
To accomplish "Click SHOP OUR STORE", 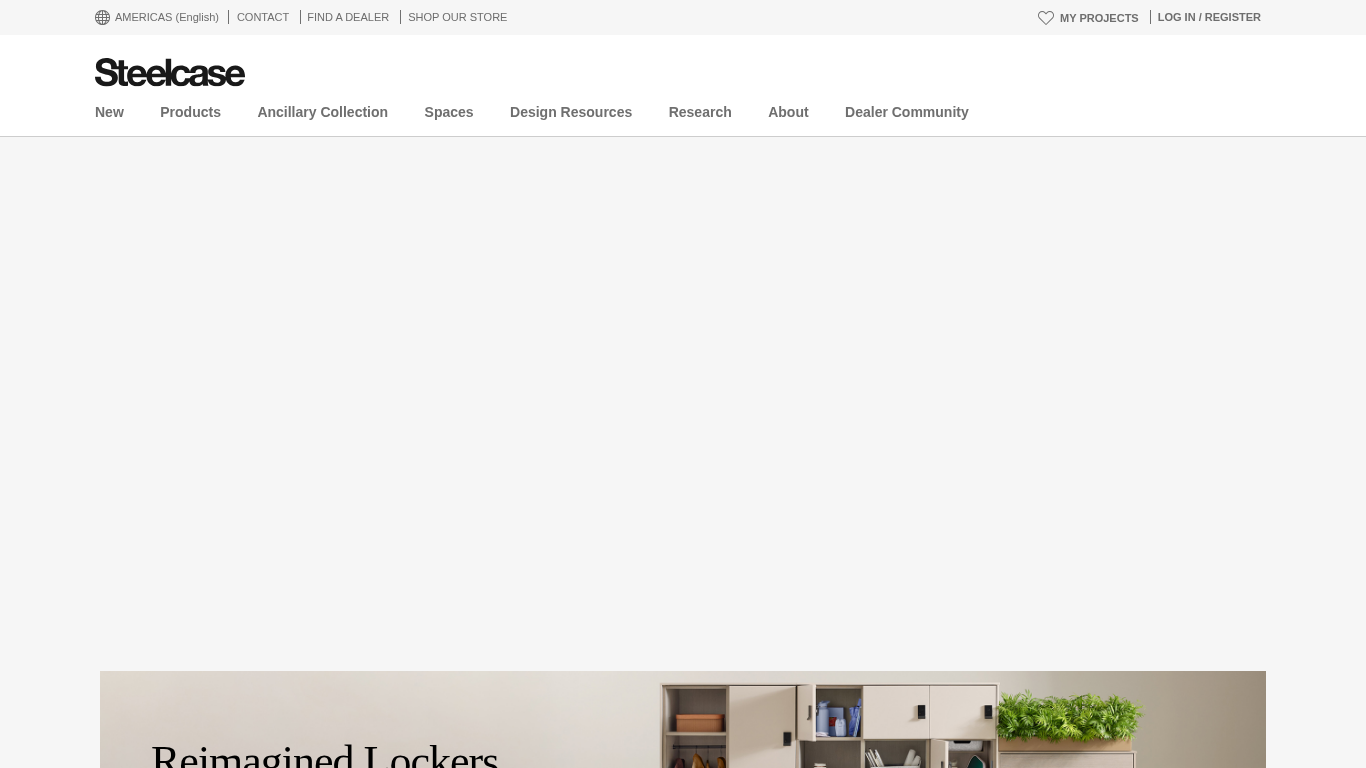I will click(x=457, y=17).
